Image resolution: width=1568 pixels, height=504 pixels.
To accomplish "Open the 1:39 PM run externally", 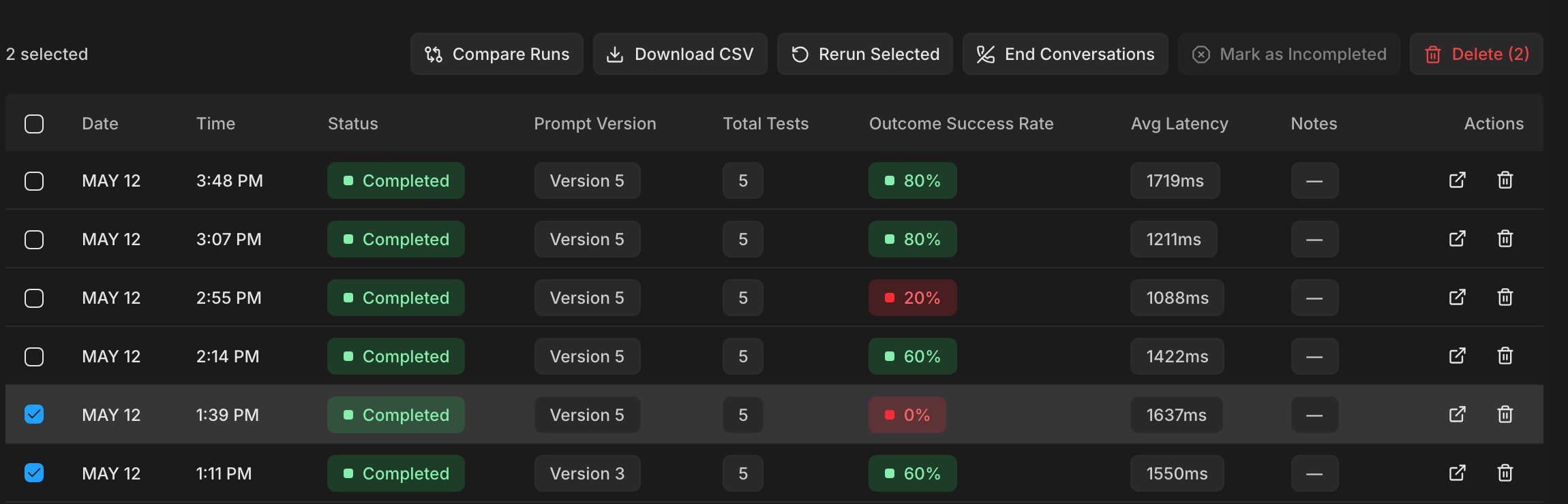I will coord(1457,415).
